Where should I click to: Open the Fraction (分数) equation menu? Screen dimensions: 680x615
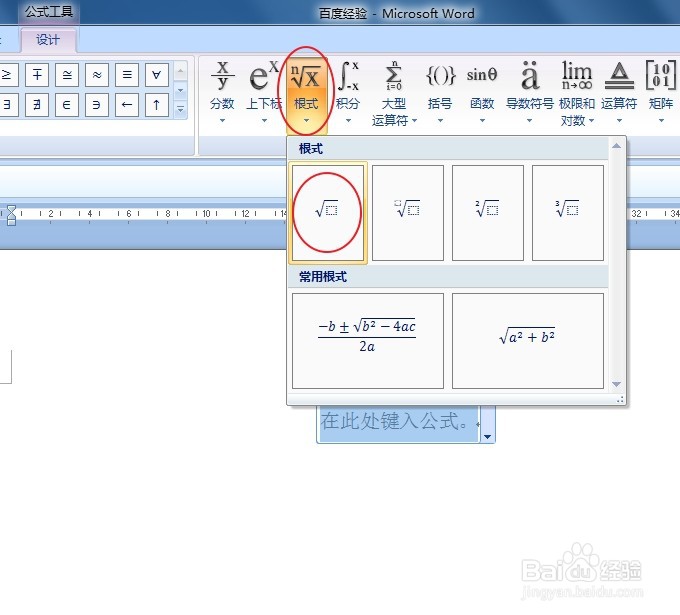[222, 92]
